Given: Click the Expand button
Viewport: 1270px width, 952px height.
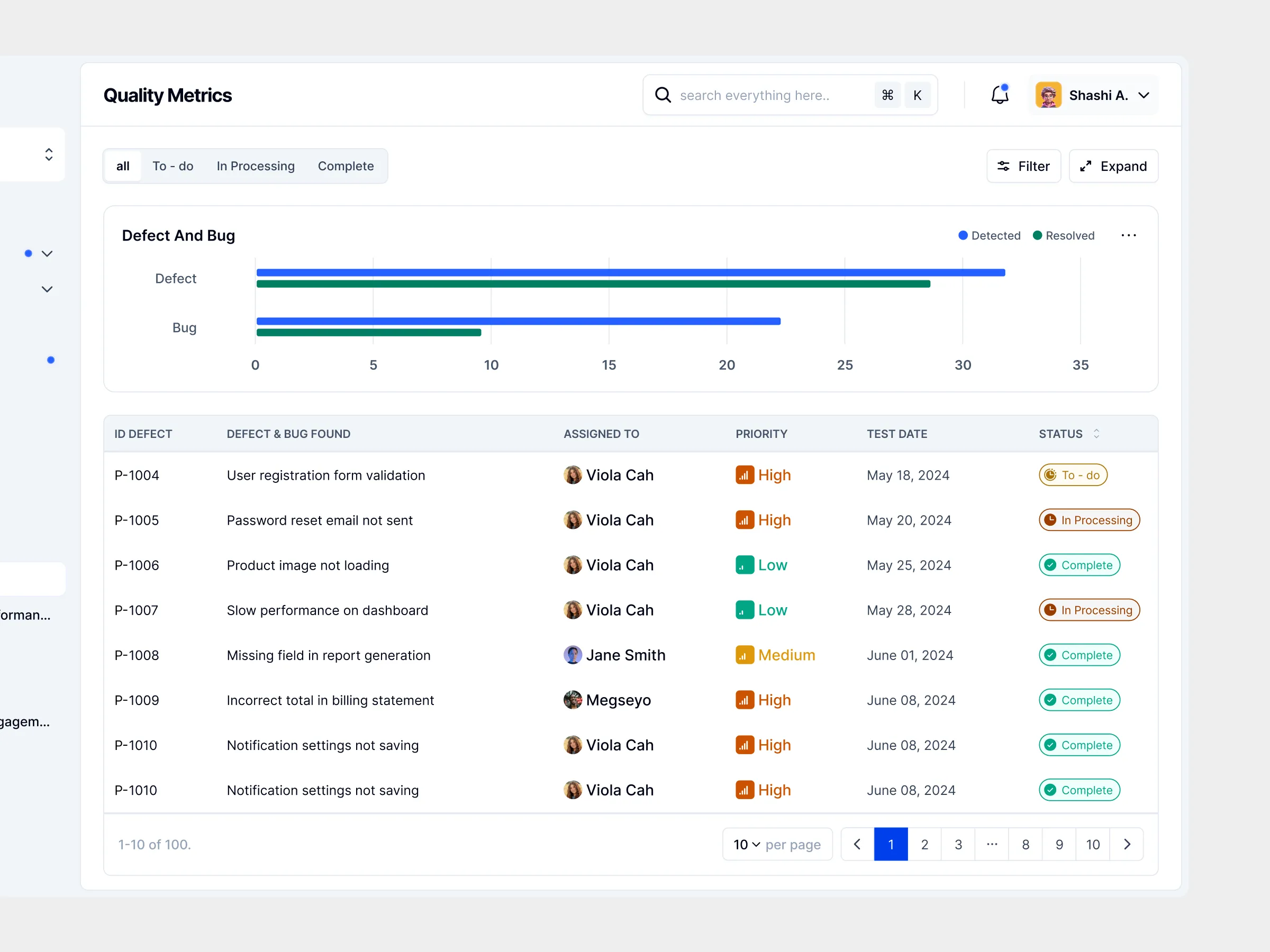Looking at the screenshot, I should 1113,166.
